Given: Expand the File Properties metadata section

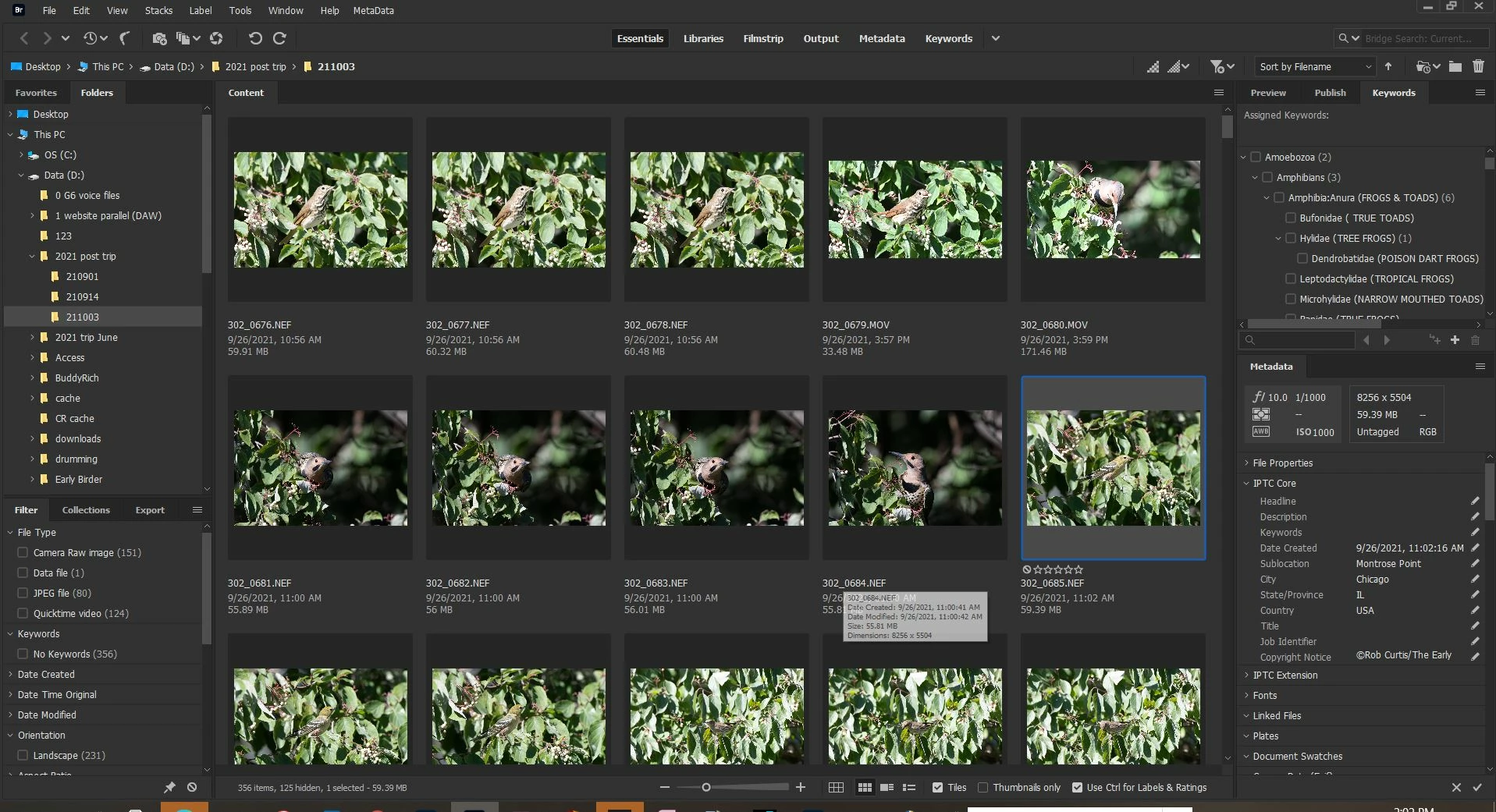Looking at the screenshot, I should 1246,463.
